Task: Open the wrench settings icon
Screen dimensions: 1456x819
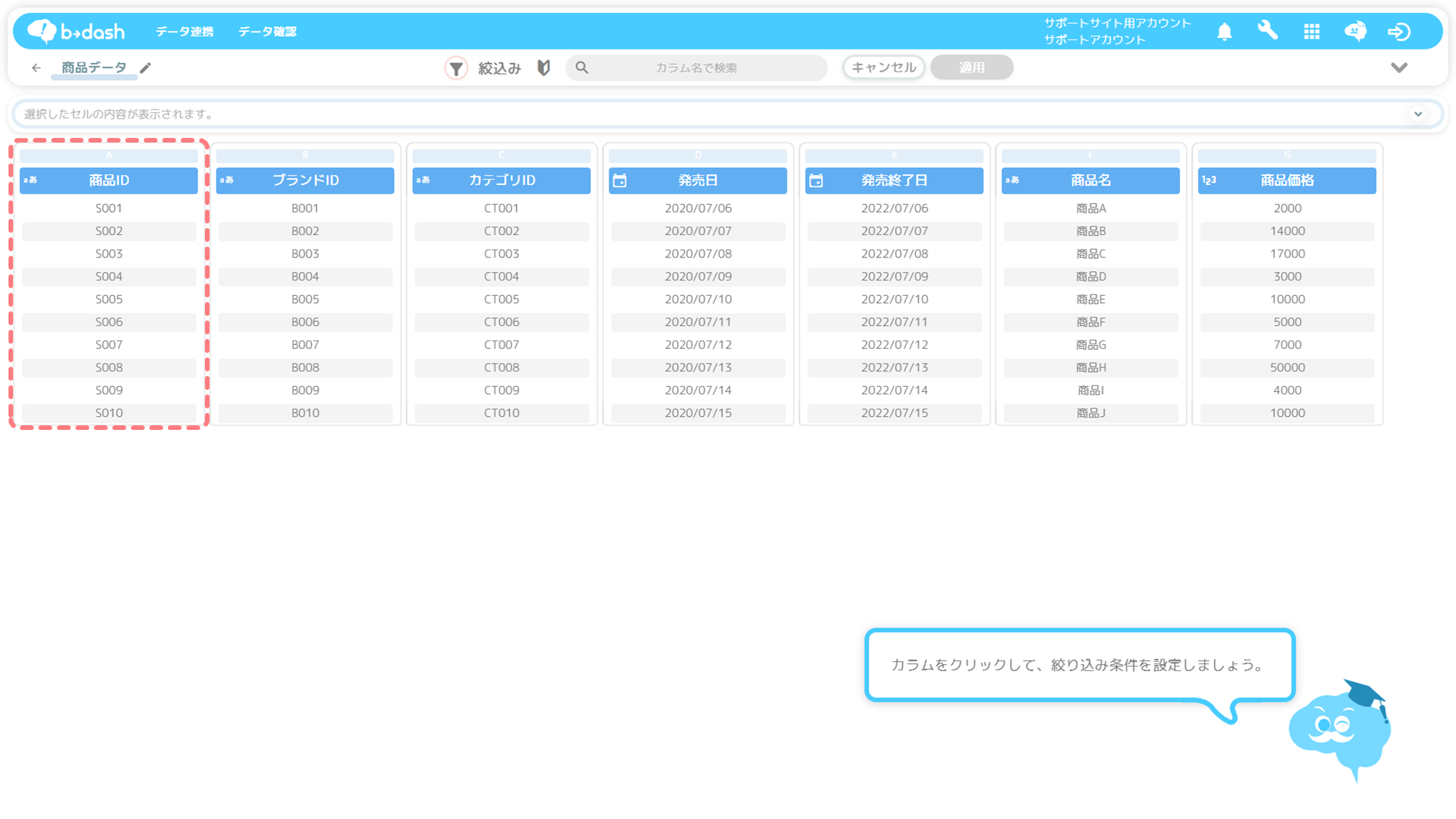Action: pyautogui.click(x=1267, y=31)
